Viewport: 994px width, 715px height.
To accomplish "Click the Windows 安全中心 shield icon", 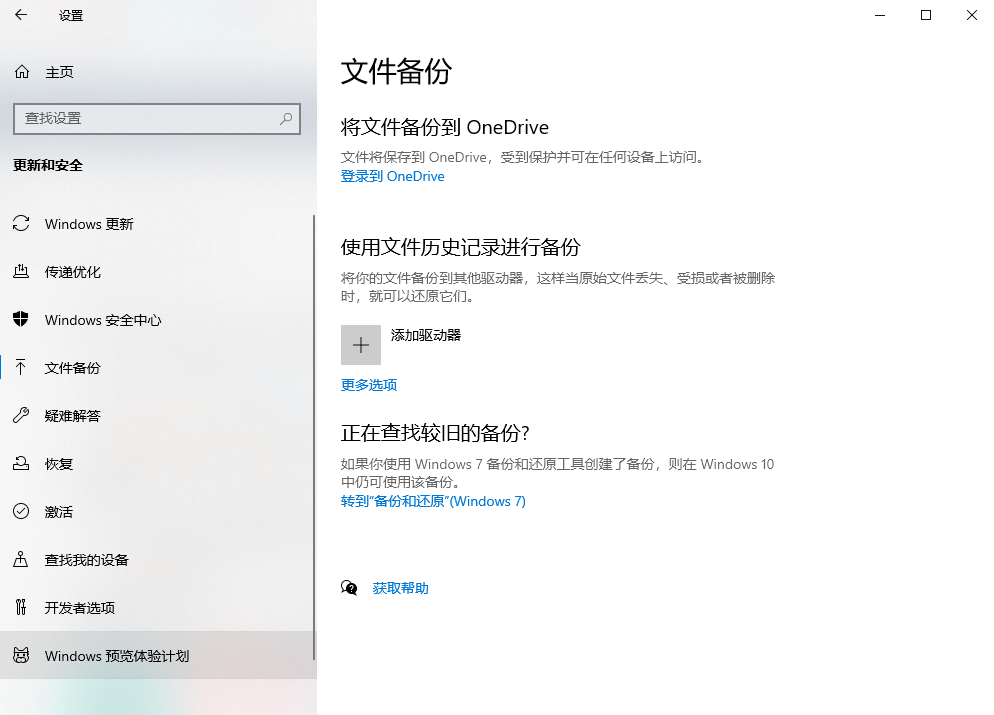I will pyautogui.click(x=21, y=320).
